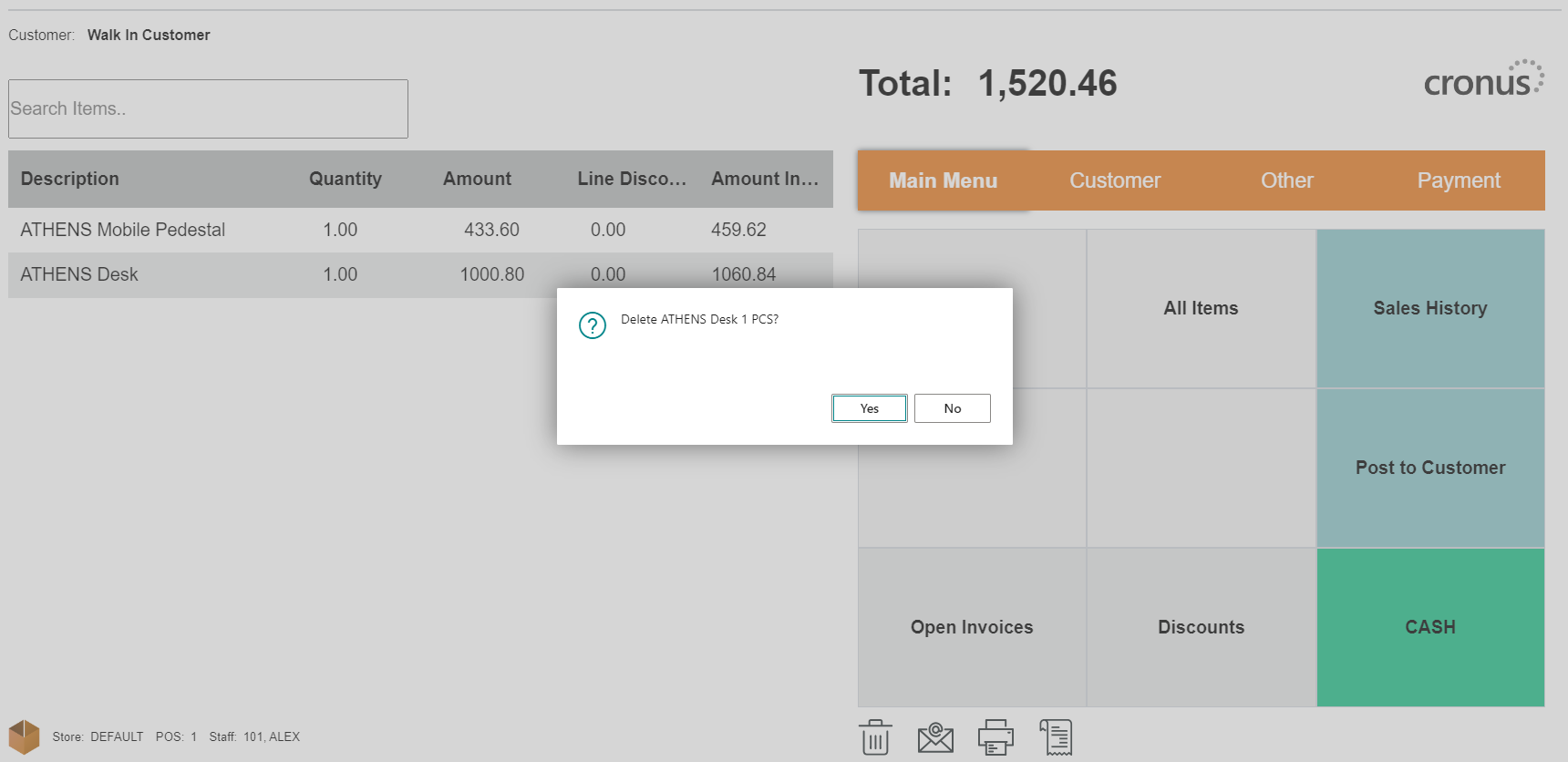Open the Sales History tile

tap(1430, 308)
